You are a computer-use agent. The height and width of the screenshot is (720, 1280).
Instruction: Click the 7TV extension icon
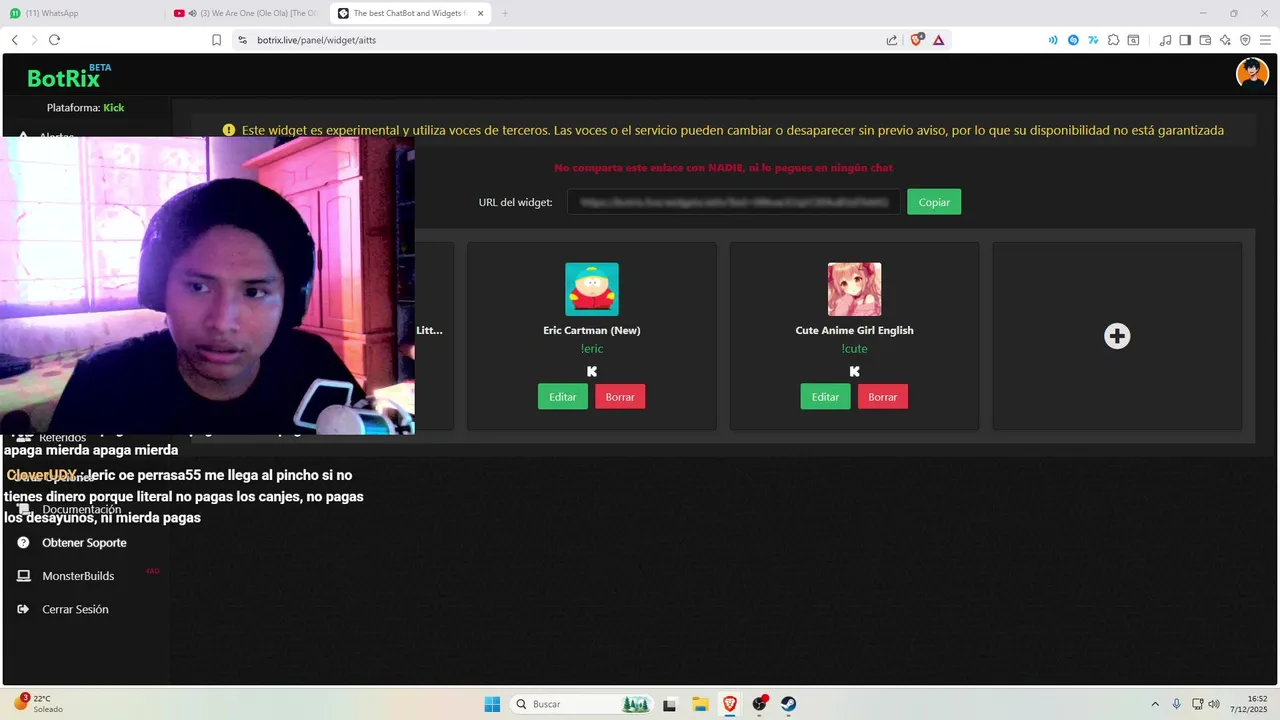pyautogui.click(x=1093, y=40)
